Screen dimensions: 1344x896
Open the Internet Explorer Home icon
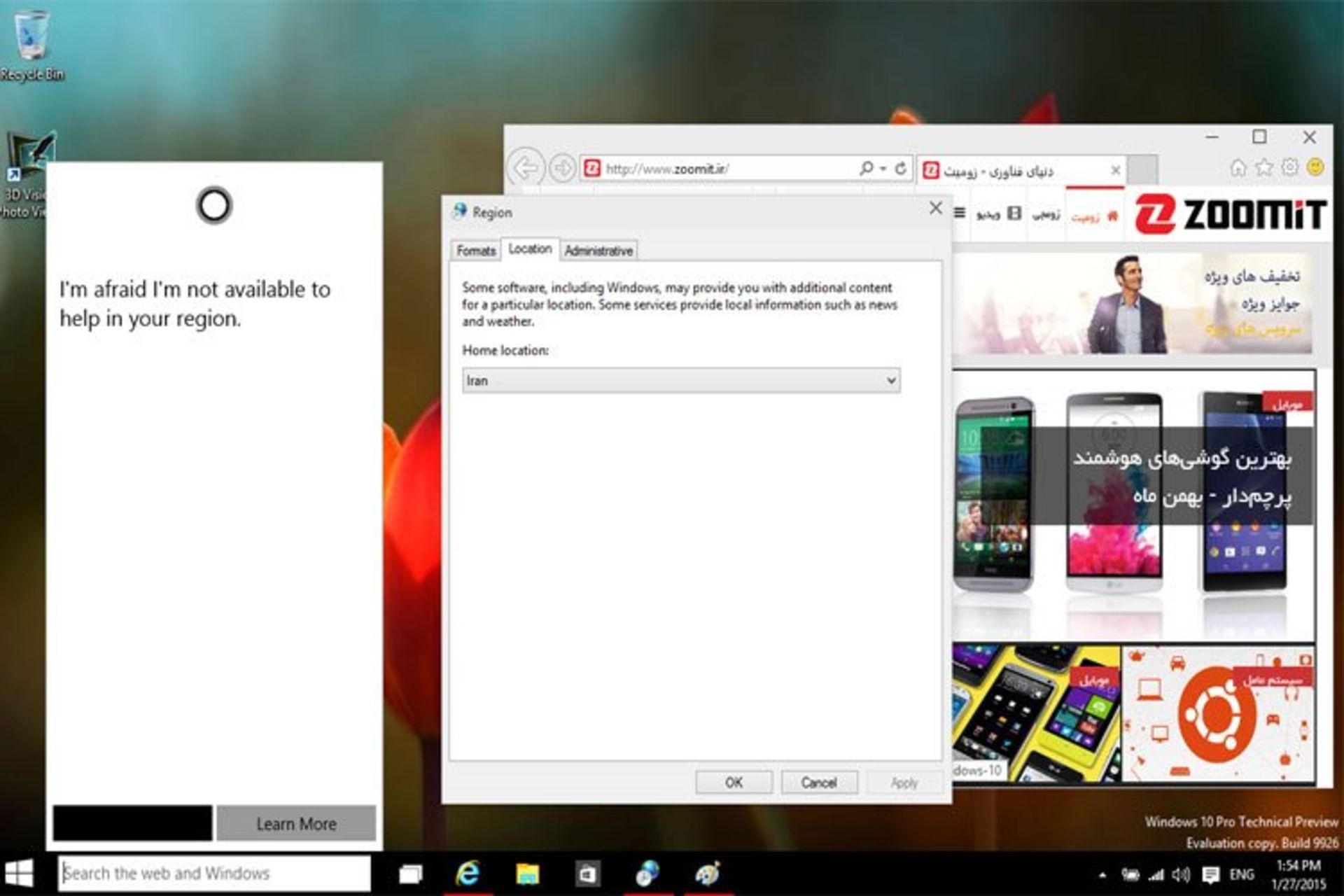tap(1238, 167)
